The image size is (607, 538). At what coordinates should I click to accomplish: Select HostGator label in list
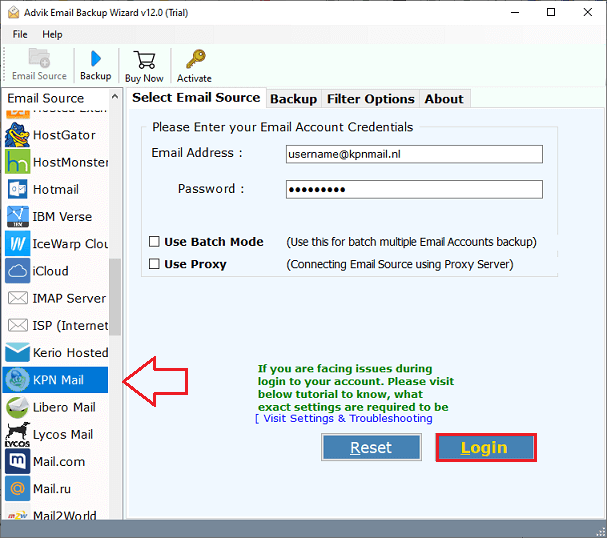coord(64,135)
